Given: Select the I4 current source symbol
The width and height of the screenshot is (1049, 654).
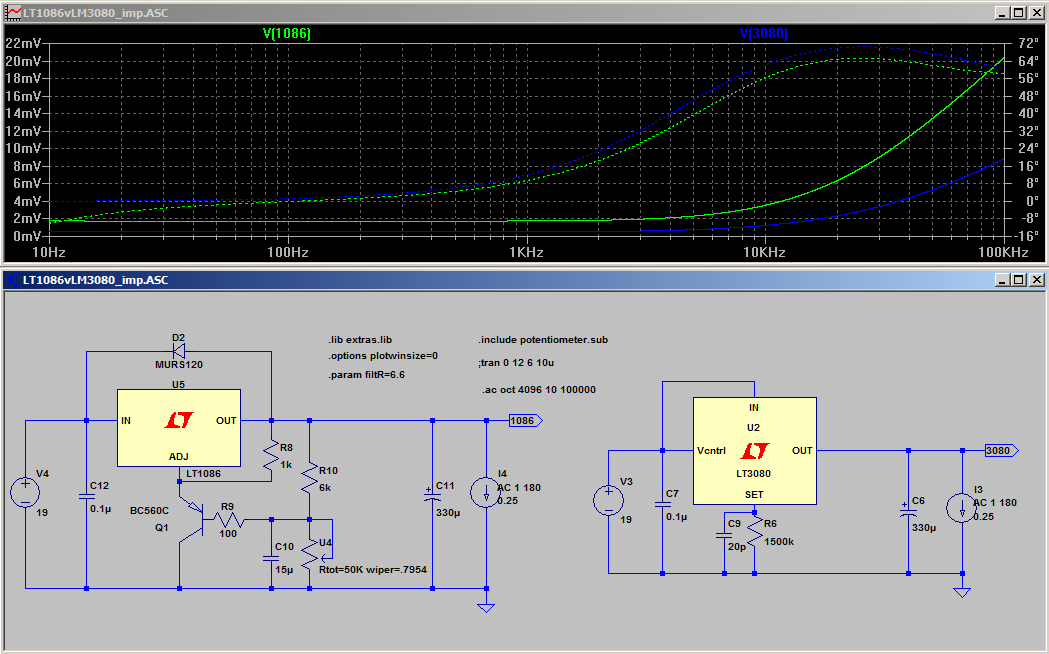Looking at the screenshot, I should (486, 493).
